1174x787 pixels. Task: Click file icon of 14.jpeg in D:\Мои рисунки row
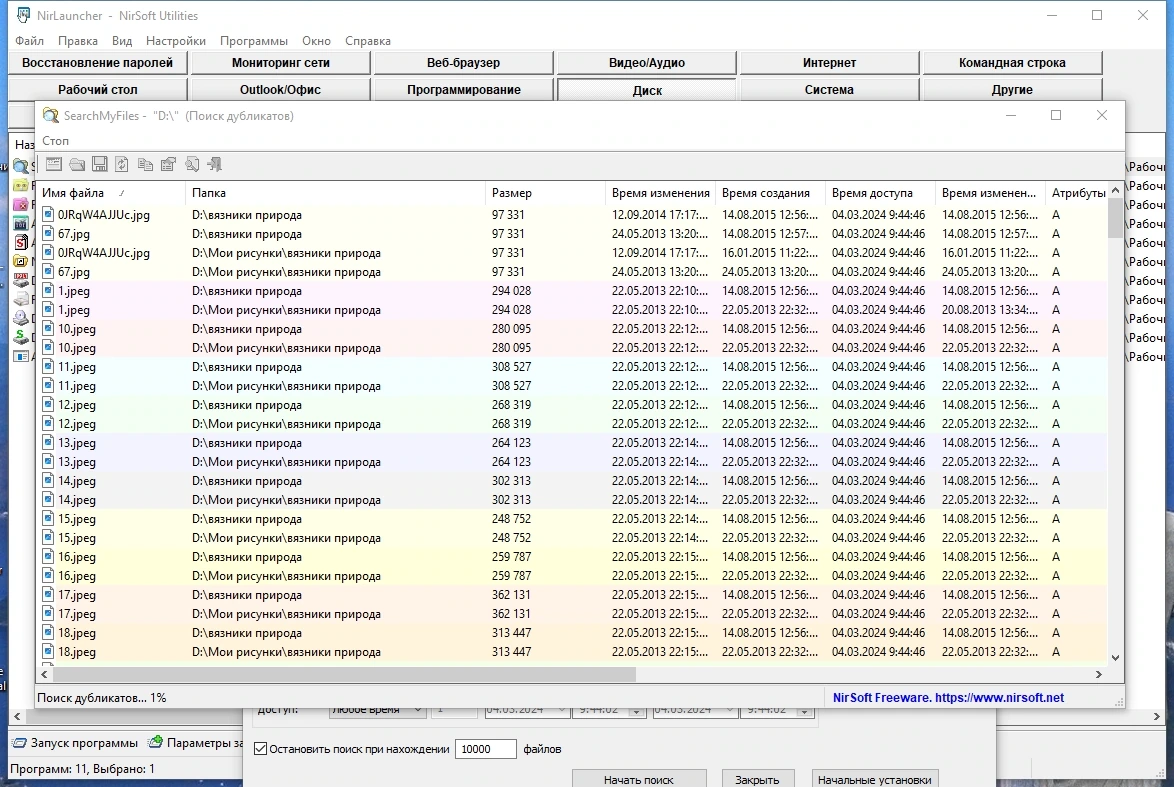pos(48,499)
